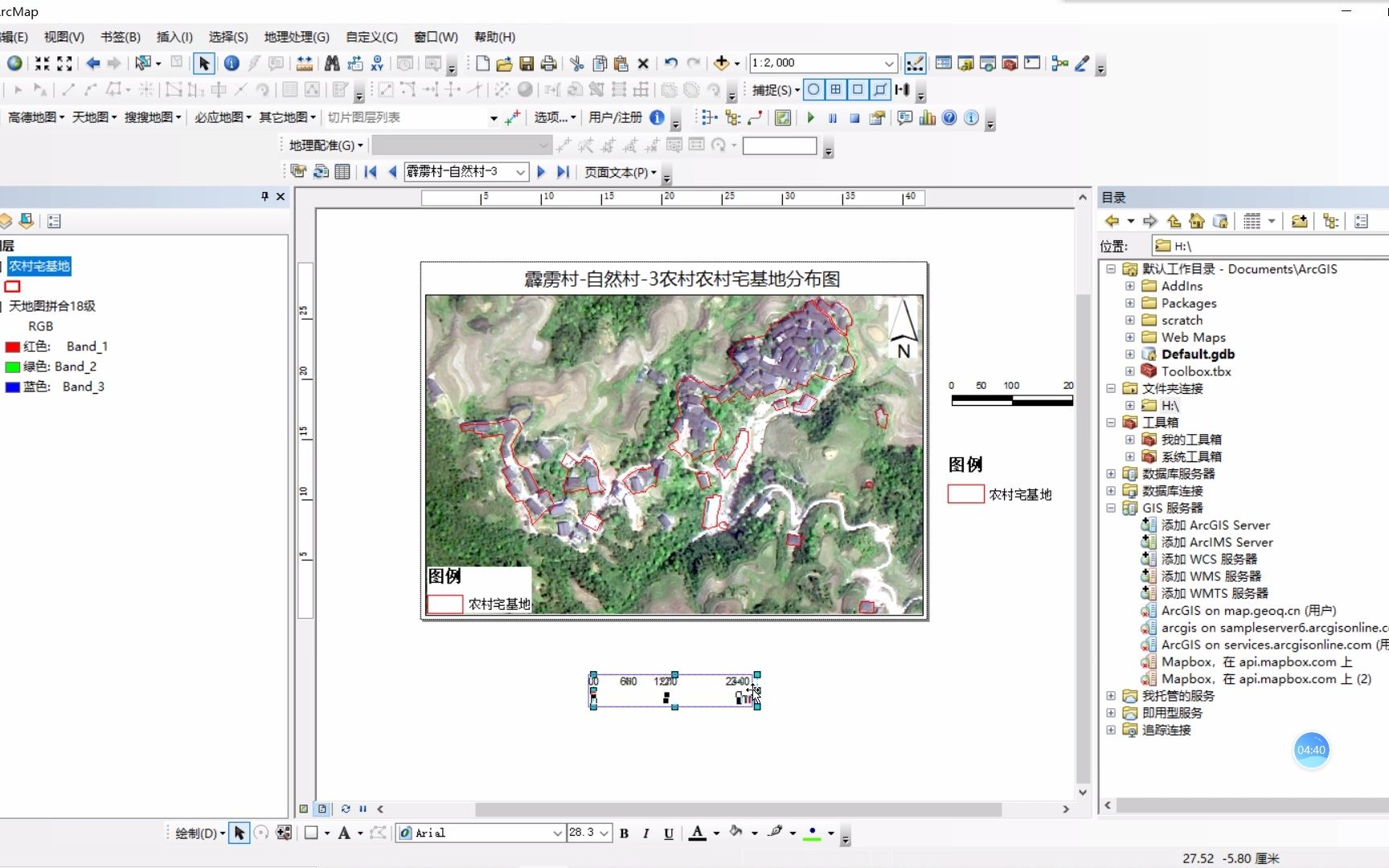
Task: Open the Go To XY tool
Action: tap(377, 63)
